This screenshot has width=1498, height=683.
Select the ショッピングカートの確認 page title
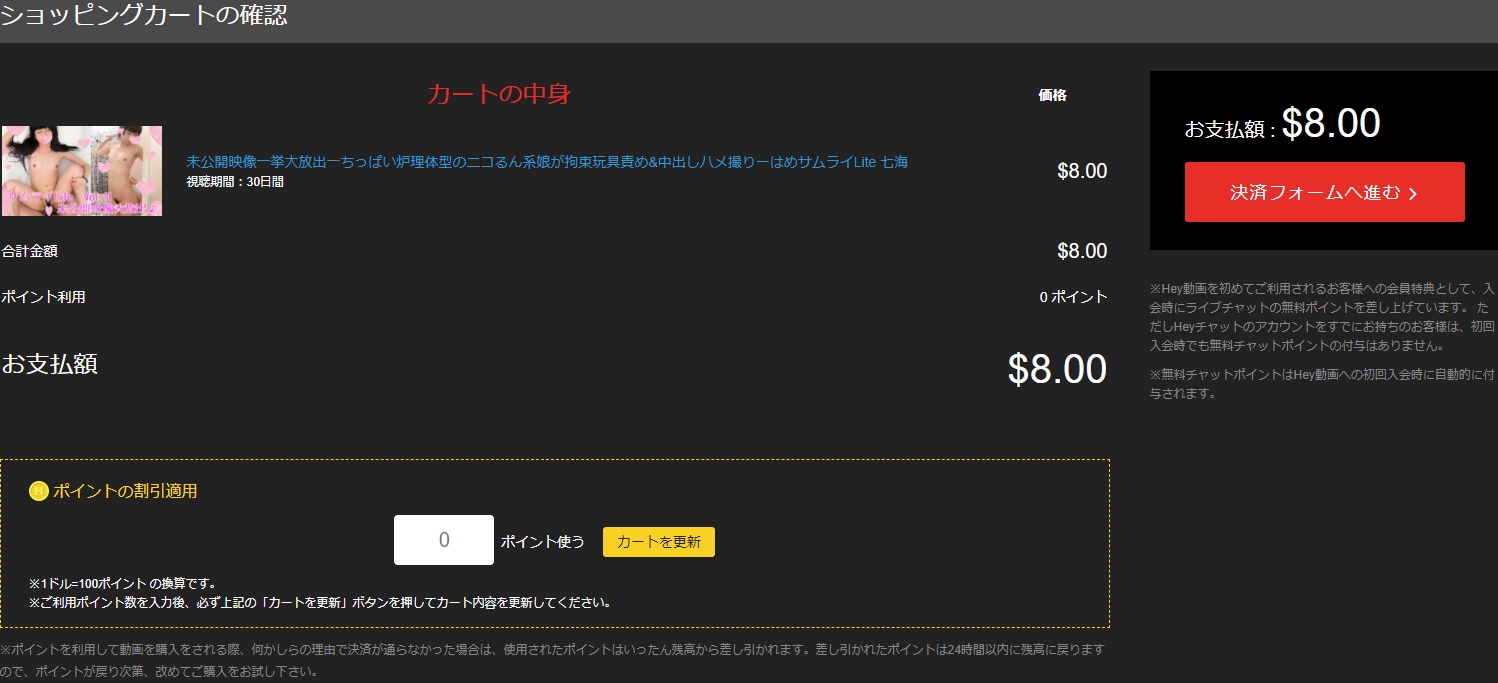(x=144, y=17)
